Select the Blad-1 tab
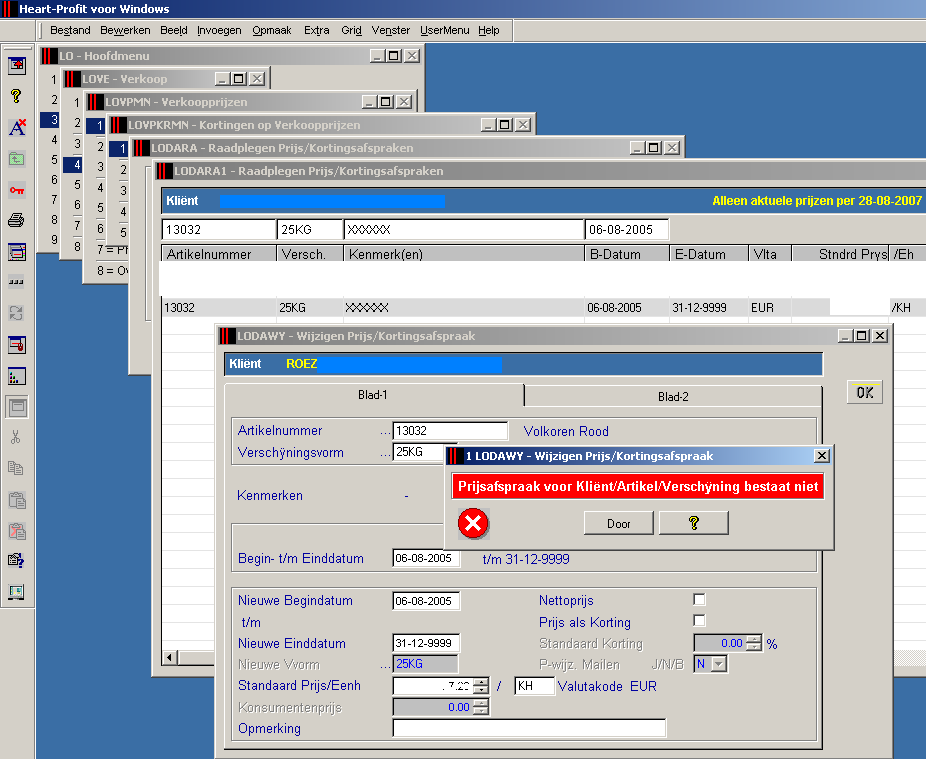 coord(373,395)
